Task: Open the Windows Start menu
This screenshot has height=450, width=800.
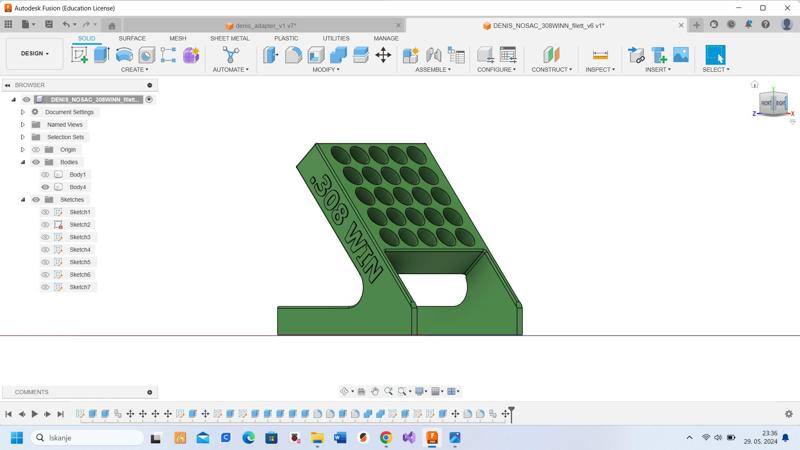Action: click(16, 438)
